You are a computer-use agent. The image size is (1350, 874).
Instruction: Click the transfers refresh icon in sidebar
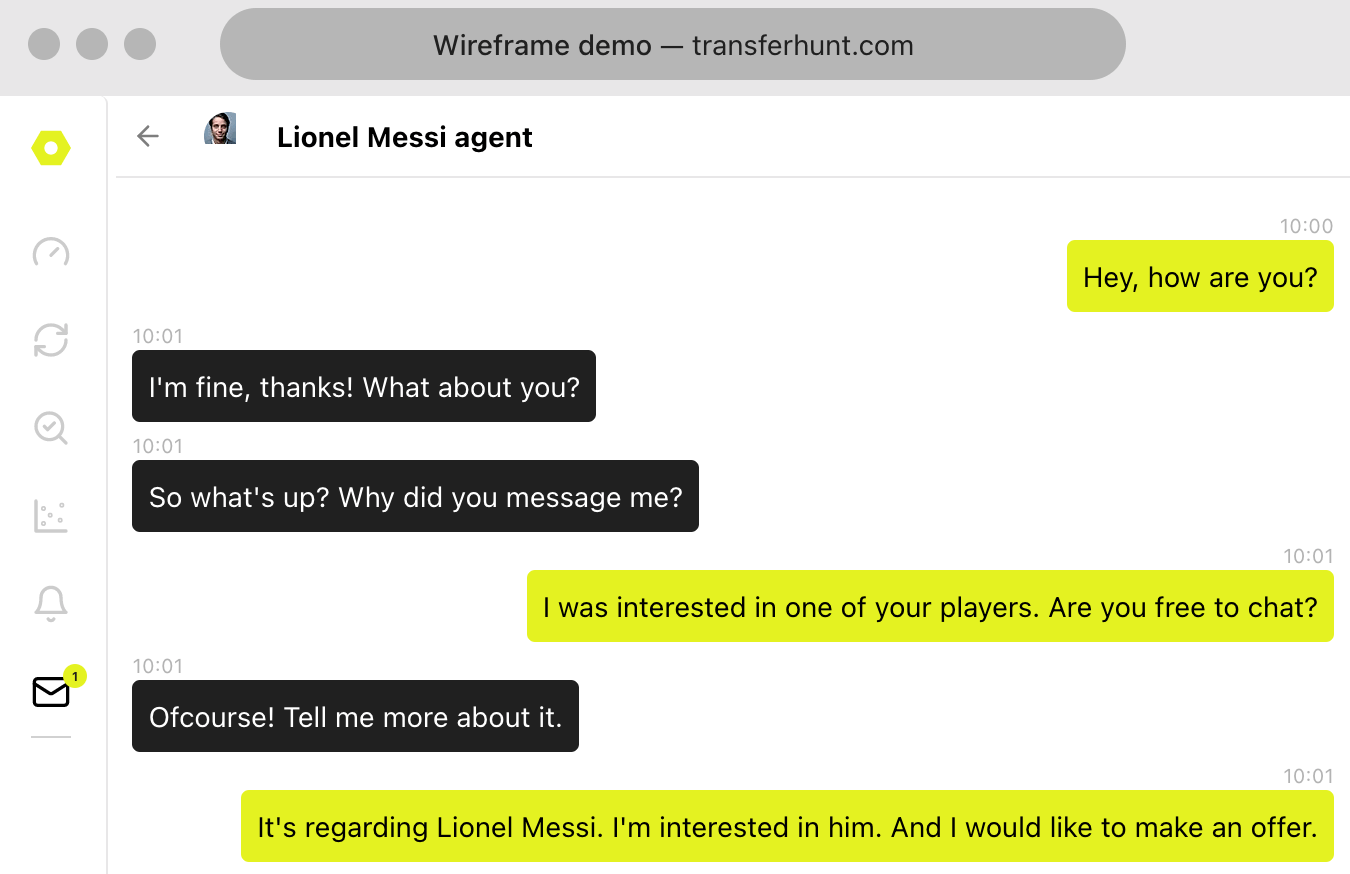coord(51,341)
